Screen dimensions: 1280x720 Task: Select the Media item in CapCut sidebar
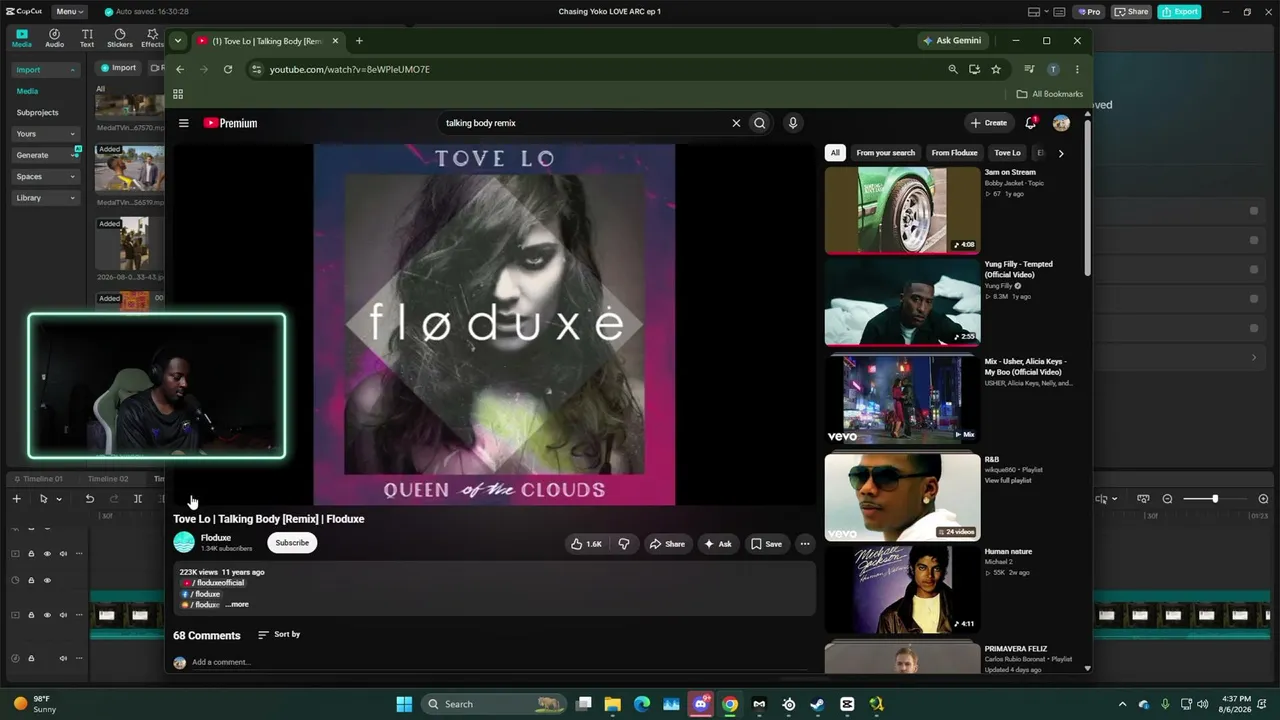tap(27, 91)
